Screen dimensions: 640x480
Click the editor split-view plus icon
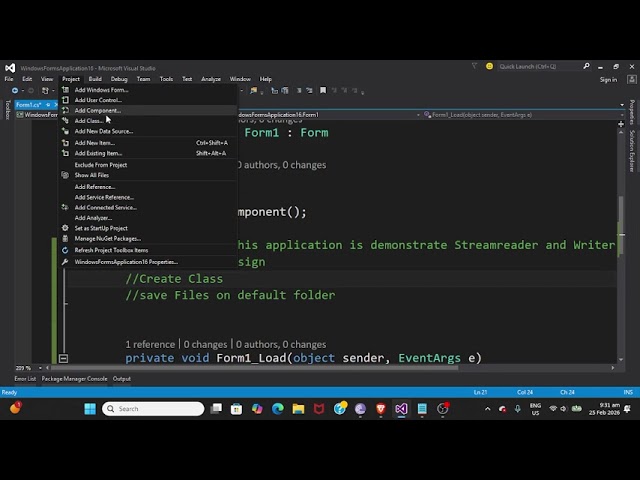click(621, 124)
